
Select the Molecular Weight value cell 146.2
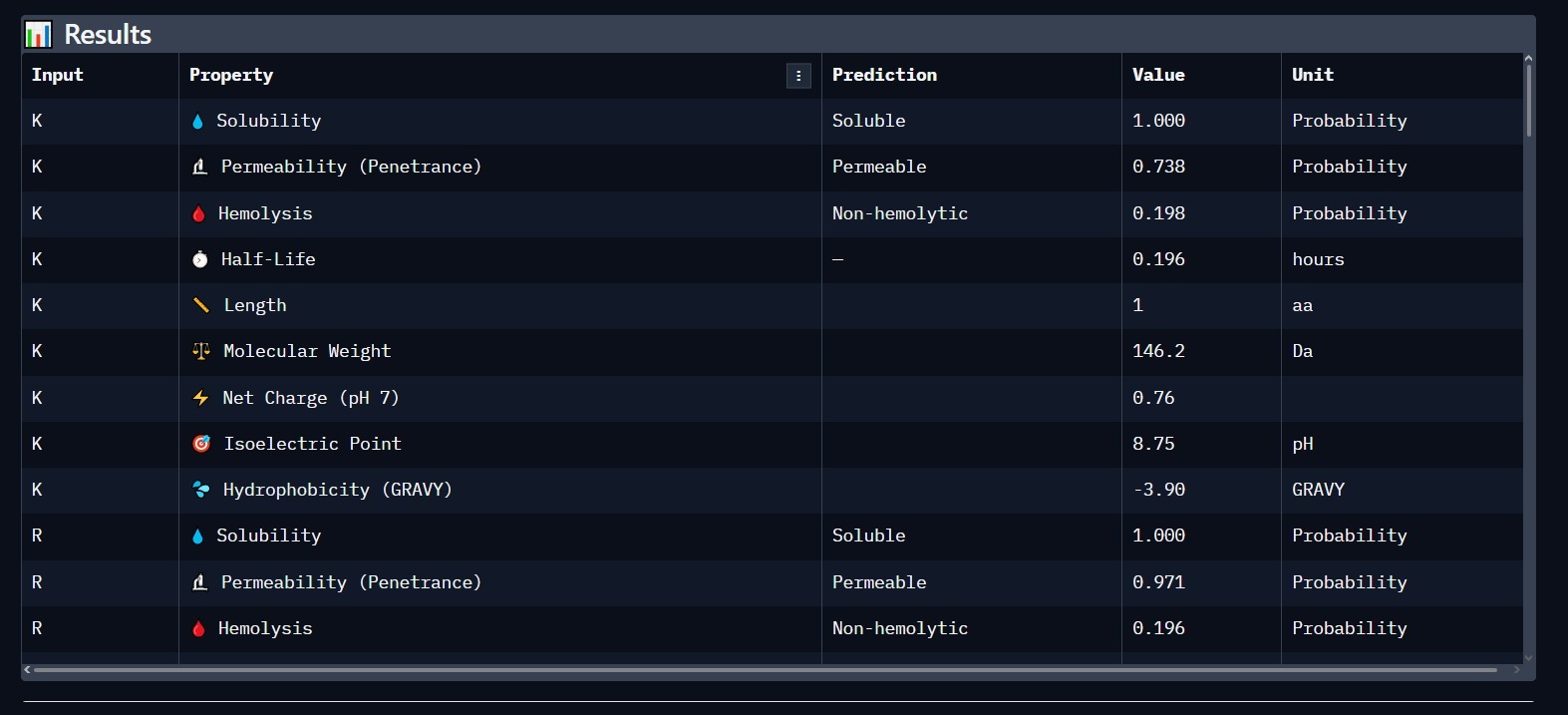click(1158, 351)
